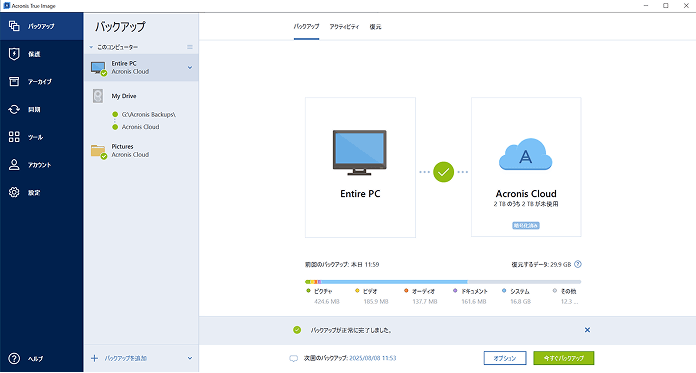Click the green success icon in notification bar

click(297, 330)
